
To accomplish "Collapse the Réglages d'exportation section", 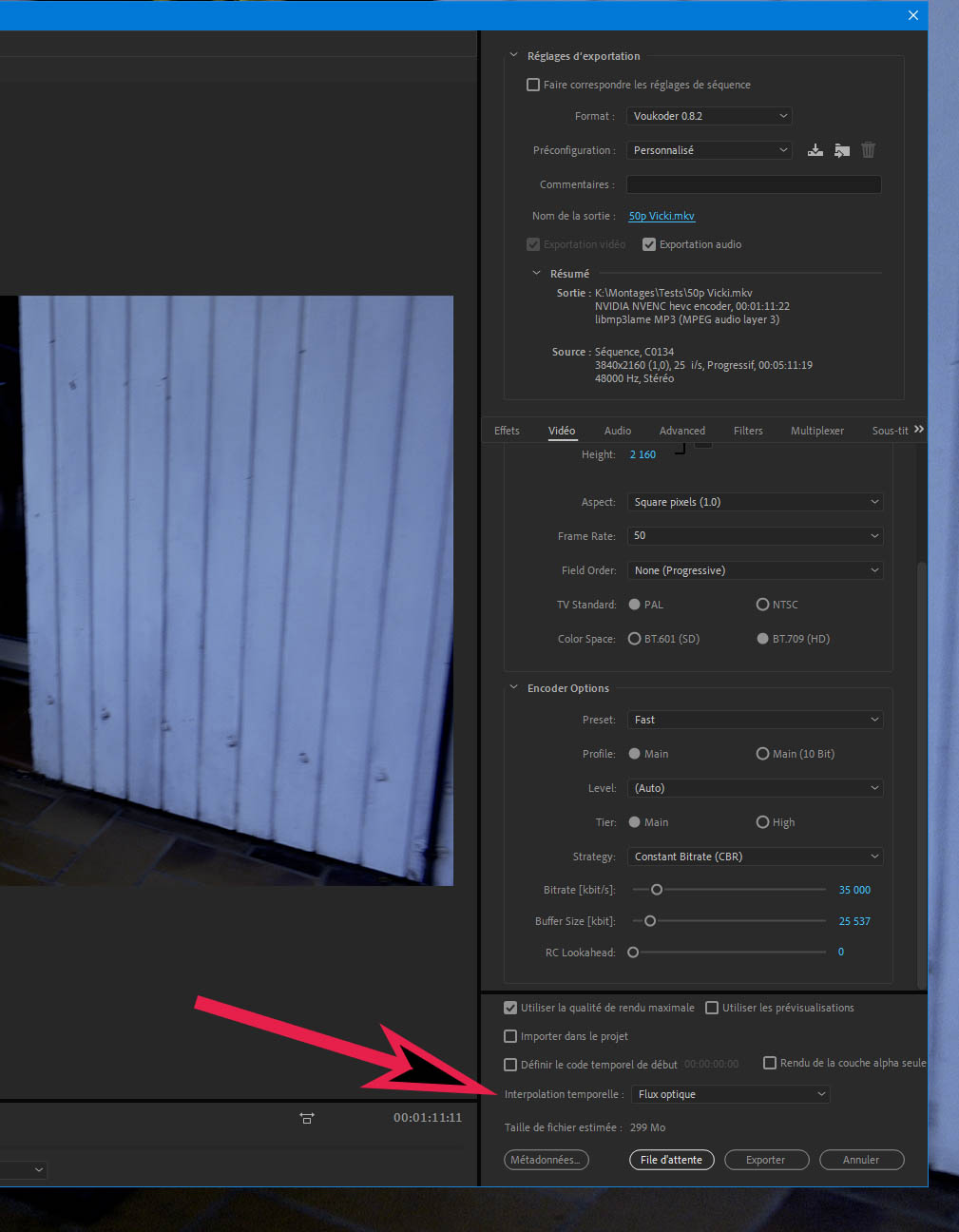I will coord(514,56).
